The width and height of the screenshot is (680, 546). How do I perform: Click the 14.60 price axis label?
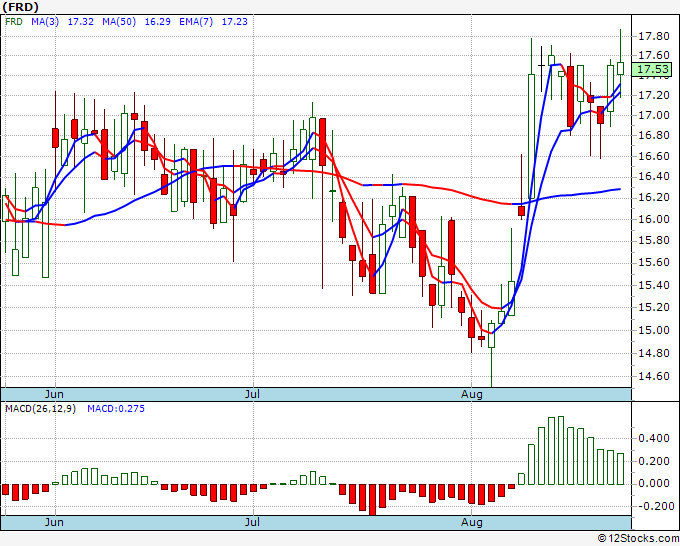coord(654,376)
